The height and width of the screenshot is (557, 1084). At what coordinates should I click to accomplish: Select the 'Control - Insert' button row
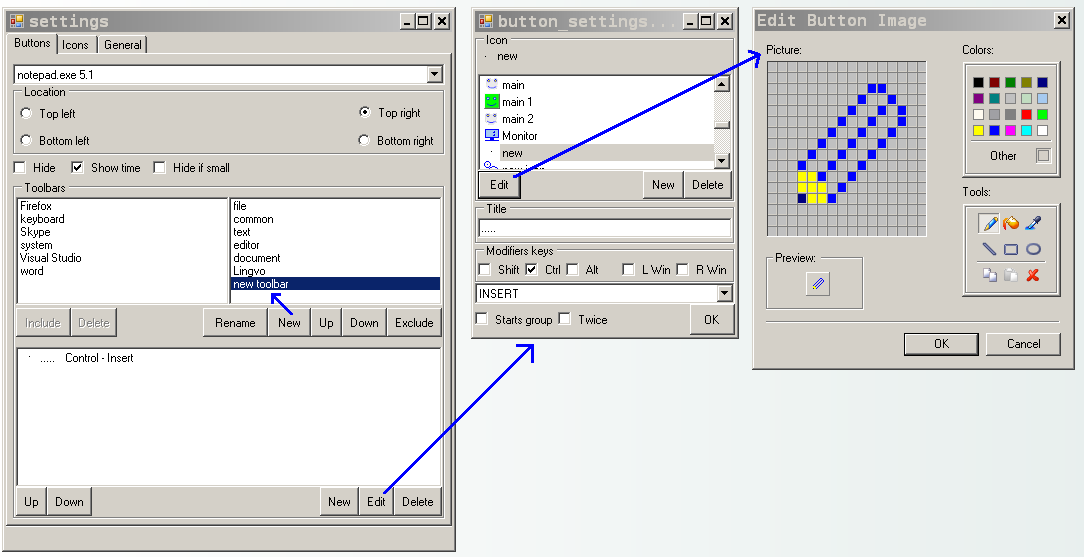pyautogui.click(x=228, y=358)
